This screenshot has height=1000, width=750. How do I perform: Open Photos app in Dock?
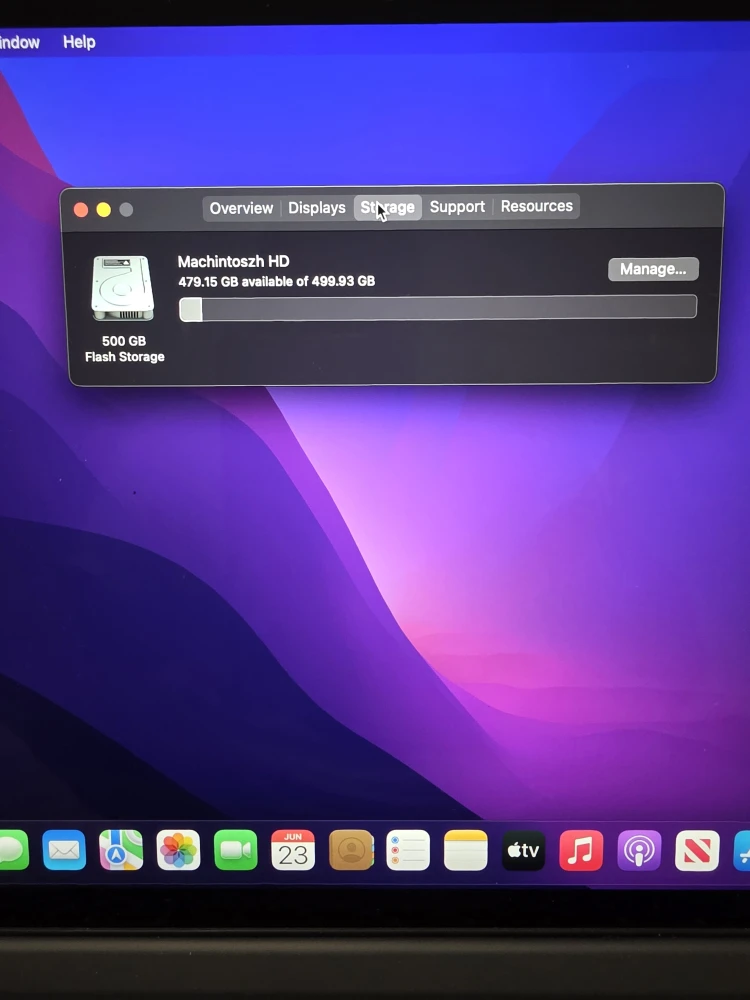[x=179, y=850]
